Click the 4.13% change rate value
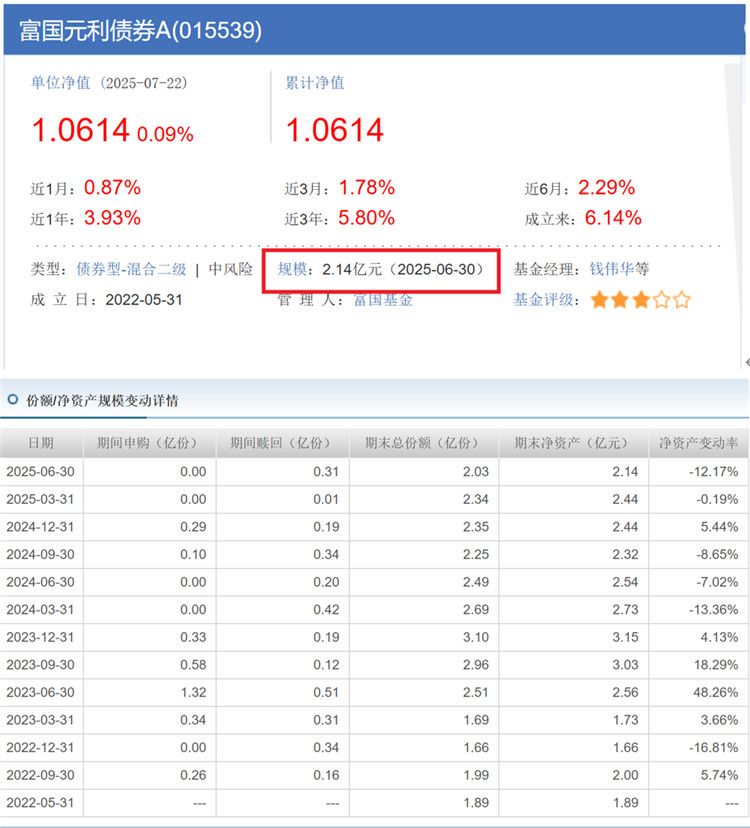 coord(719,637)
